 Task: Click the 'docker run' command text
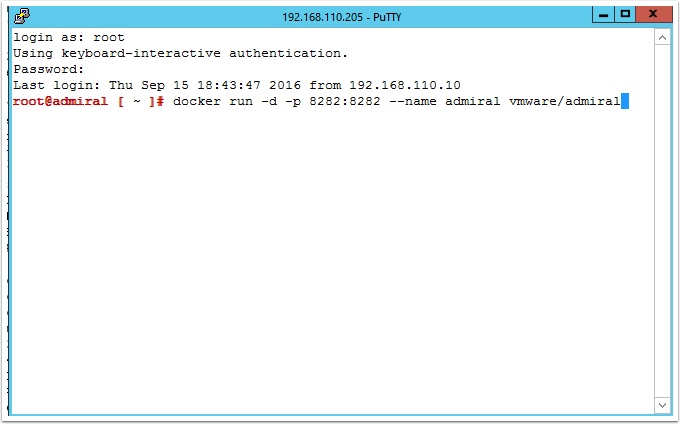coord(213,101)
